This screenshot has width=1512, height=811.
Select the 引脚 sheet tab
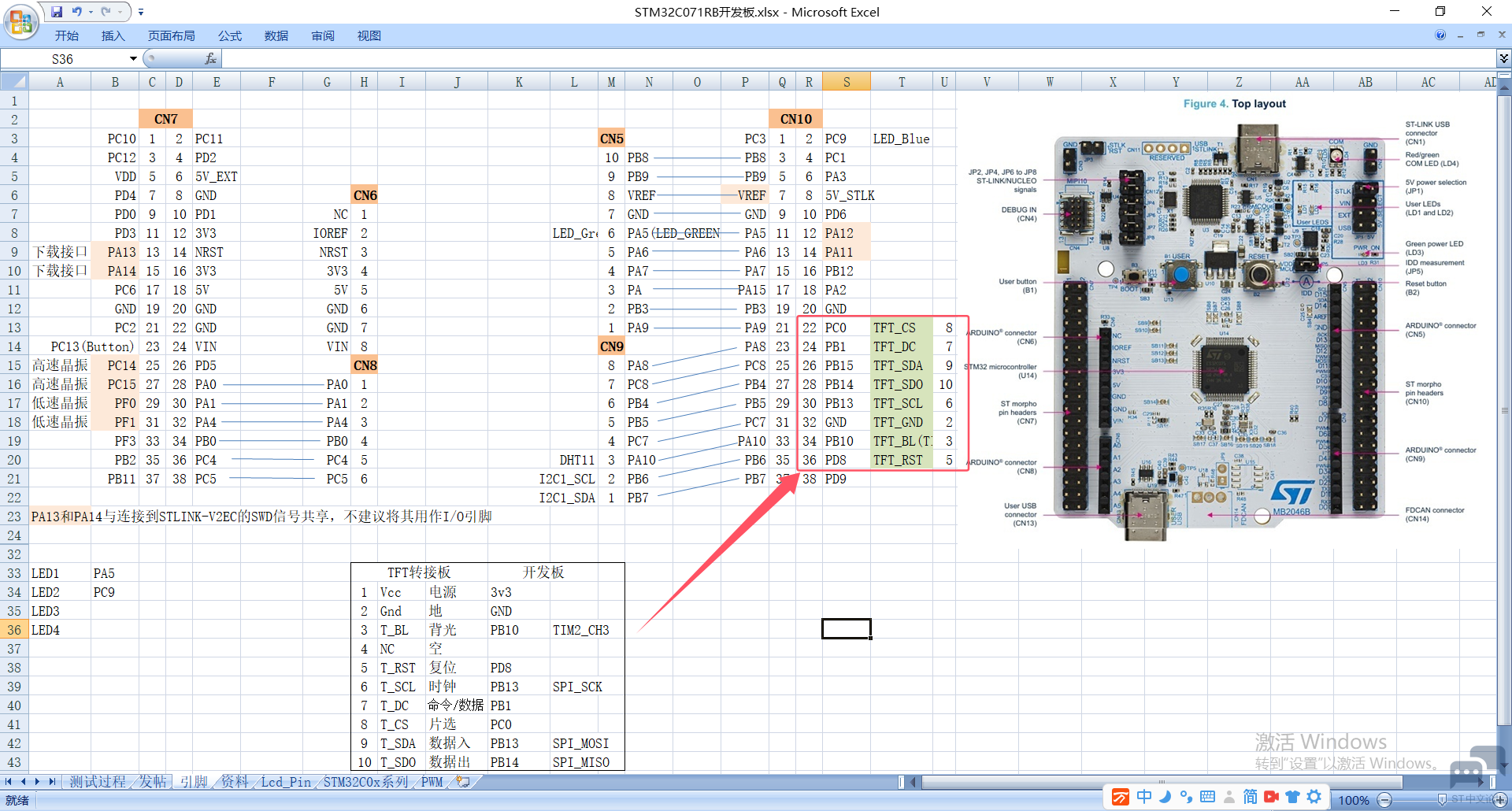coord(194,781)
